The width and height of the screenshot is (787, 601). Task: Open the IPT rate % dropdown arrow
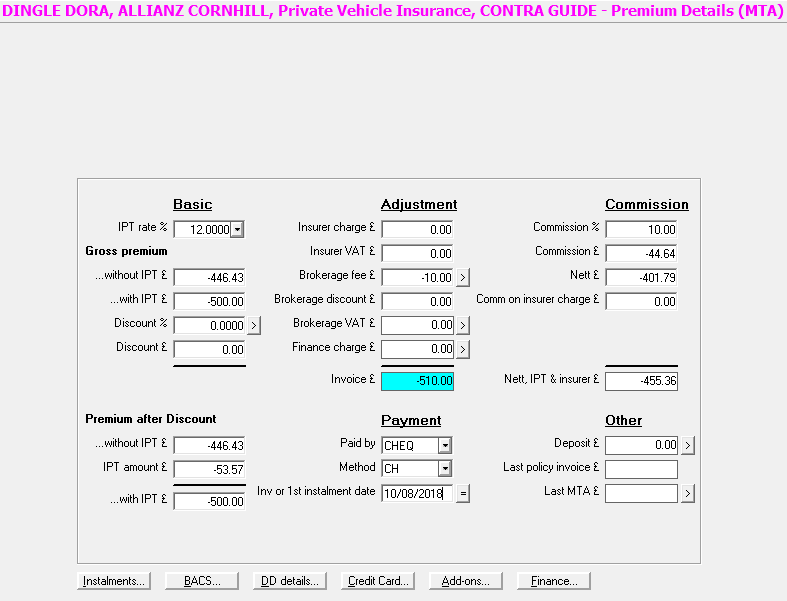(x=237, y=229)
